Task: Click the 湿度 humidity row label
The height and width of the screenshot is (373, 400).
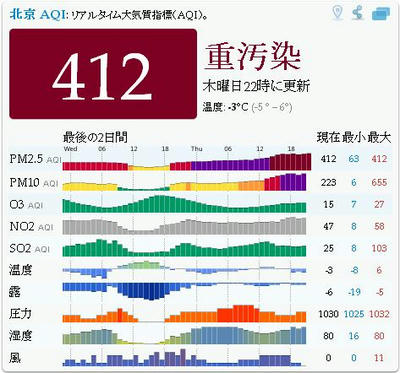Action: point(20,335)
